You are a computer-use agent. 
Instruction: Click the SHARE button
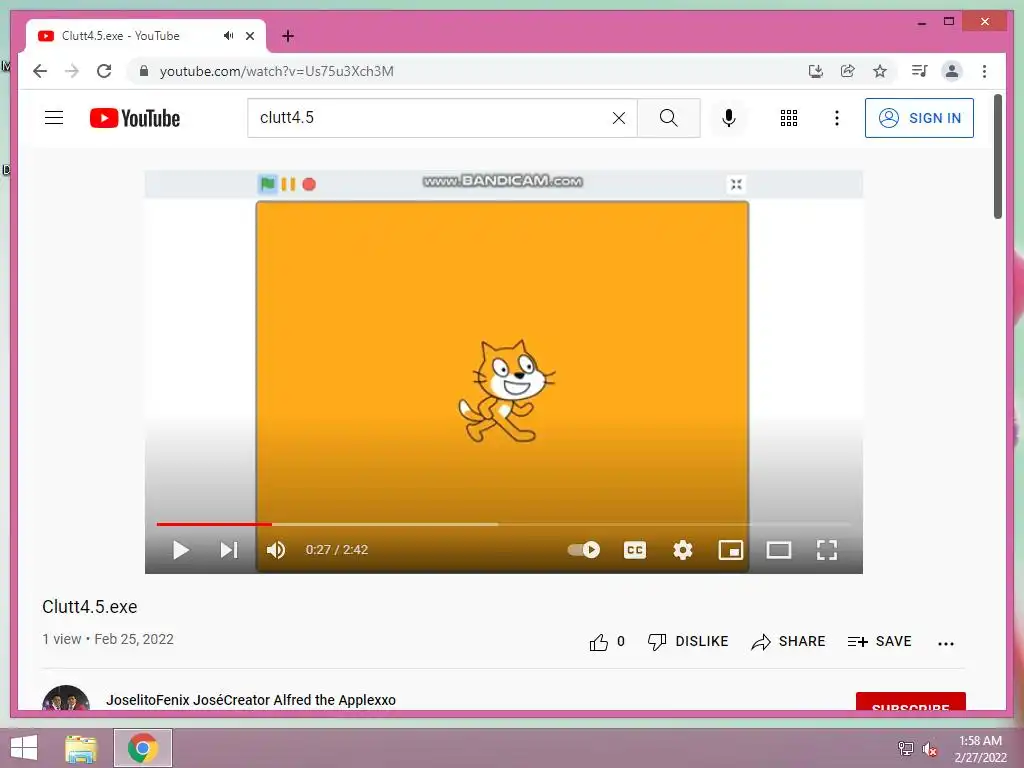(x=788, y=642)
